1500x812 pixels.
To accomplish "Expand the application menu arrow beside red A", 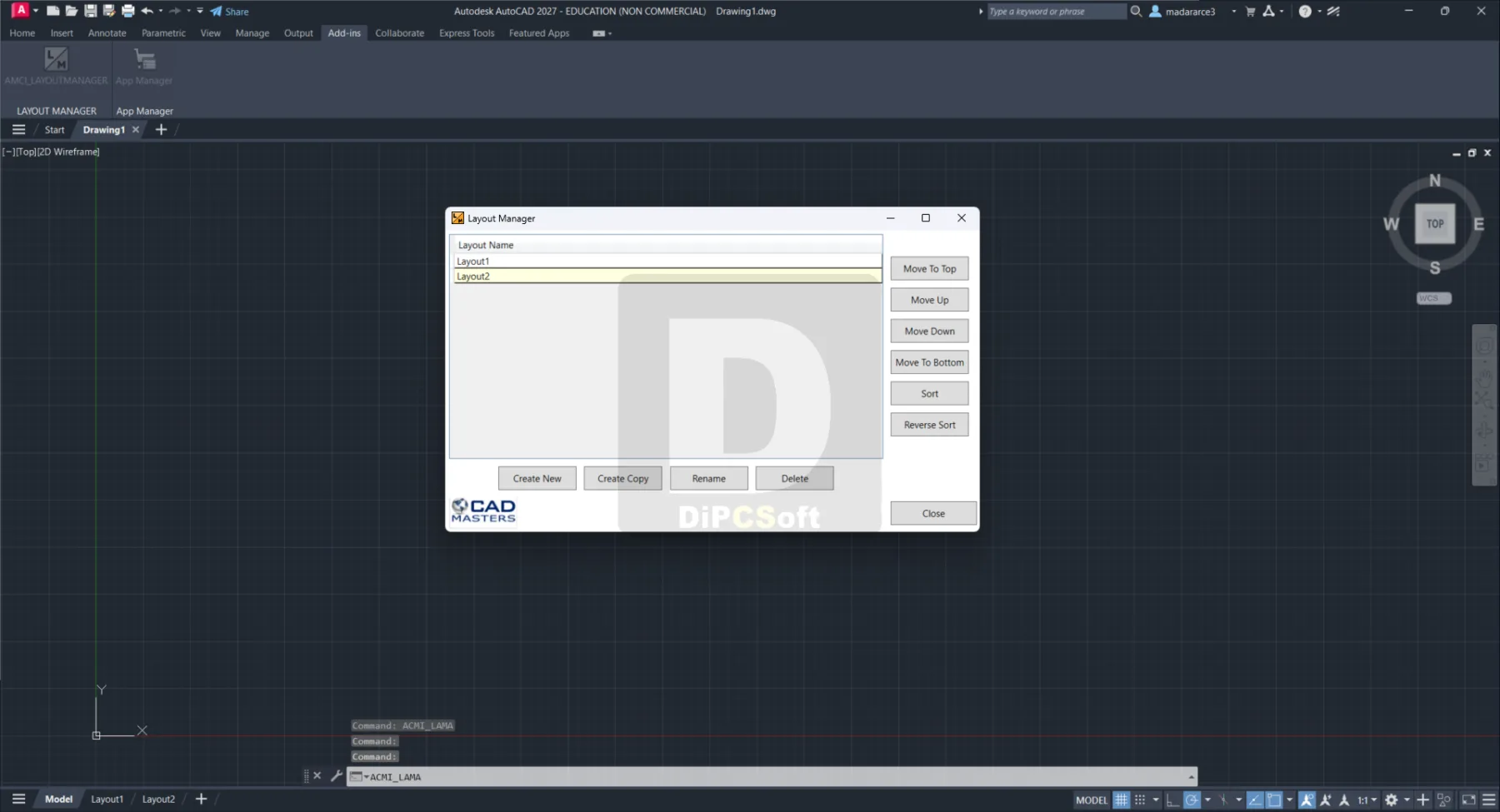I will pyautogui.click(x=36, y=11).
